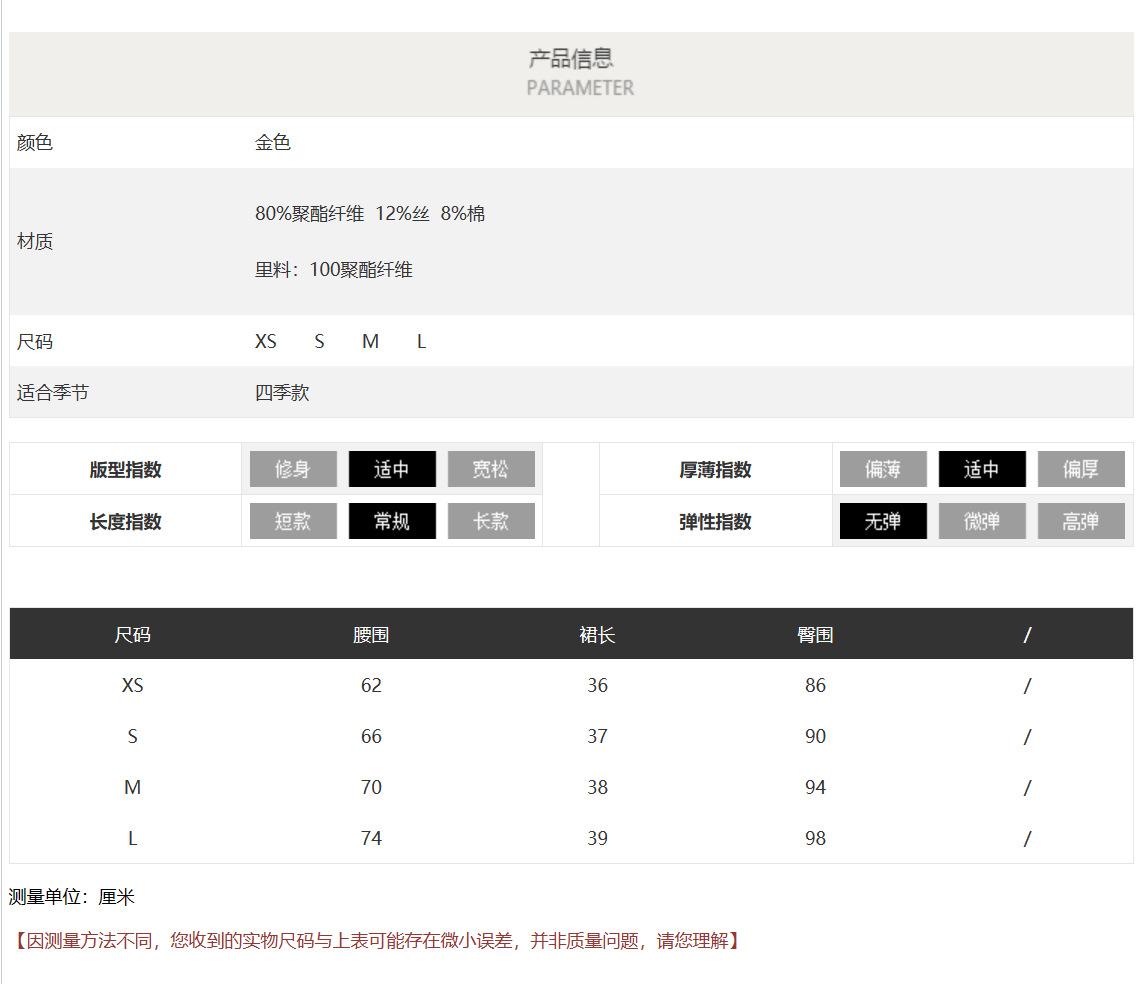Screen dimensions: 1144x984
Task: Click the 腰围 column header
Action: (x=371, y=635)
